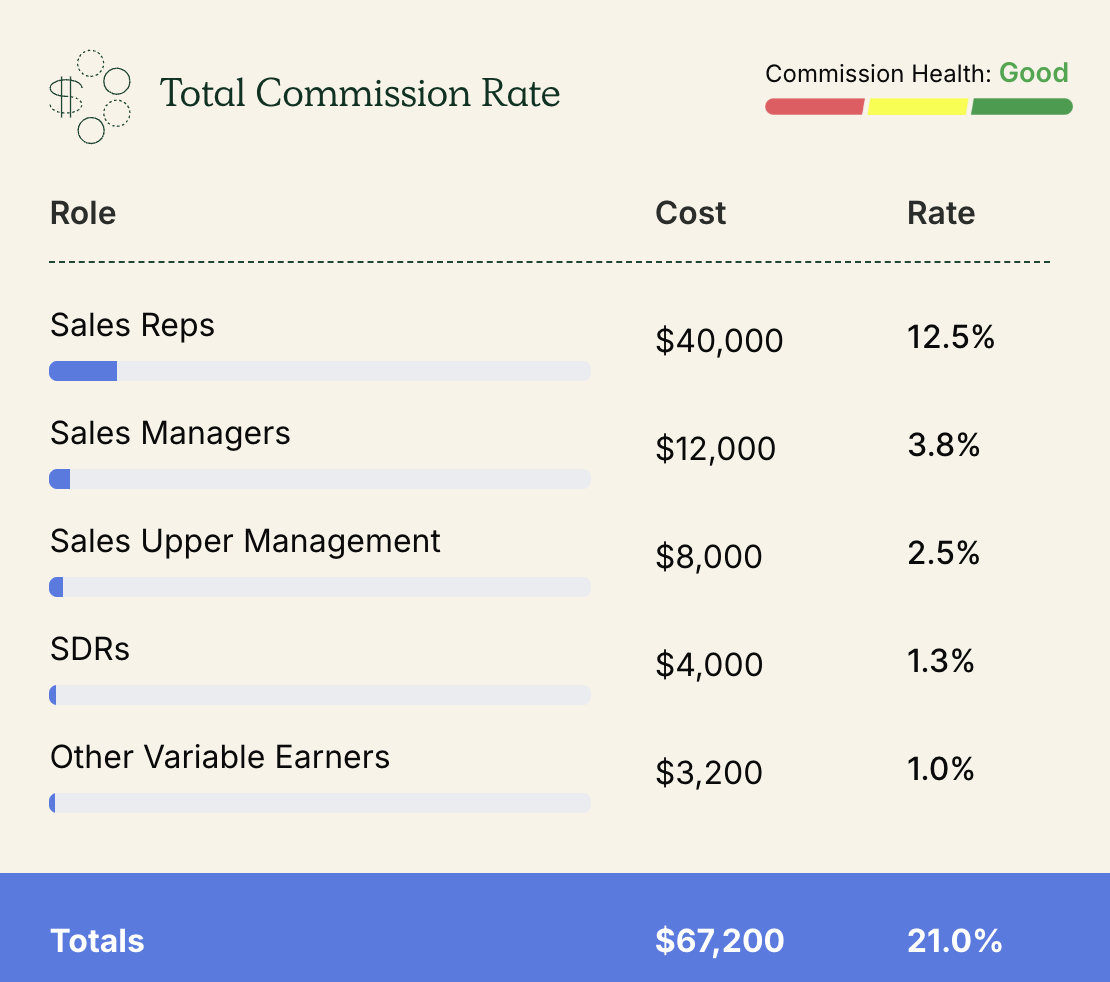Select the Rate column header

click(x=940, y=213)
